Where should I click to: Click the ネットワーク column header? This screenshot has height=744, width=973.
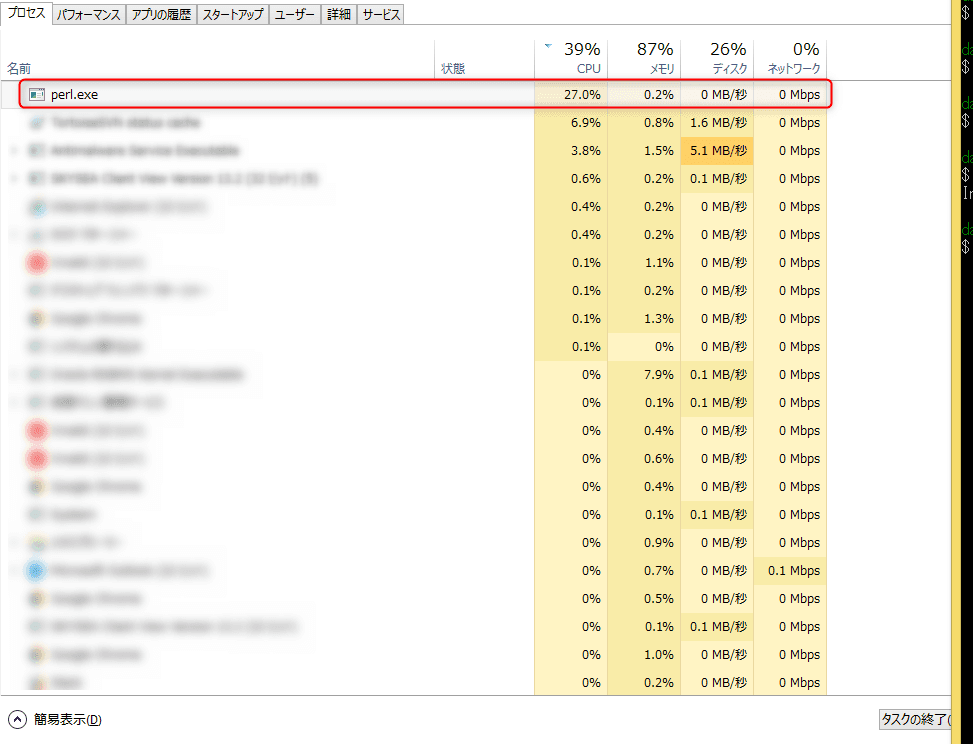(792, 58)
